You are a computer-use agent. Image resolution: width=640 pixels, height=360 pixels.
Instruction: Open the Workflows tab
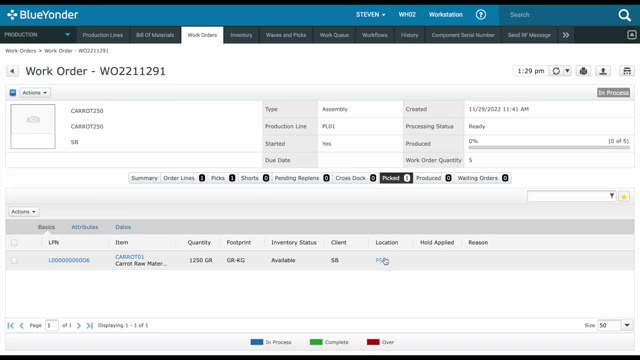pos(375,35)
